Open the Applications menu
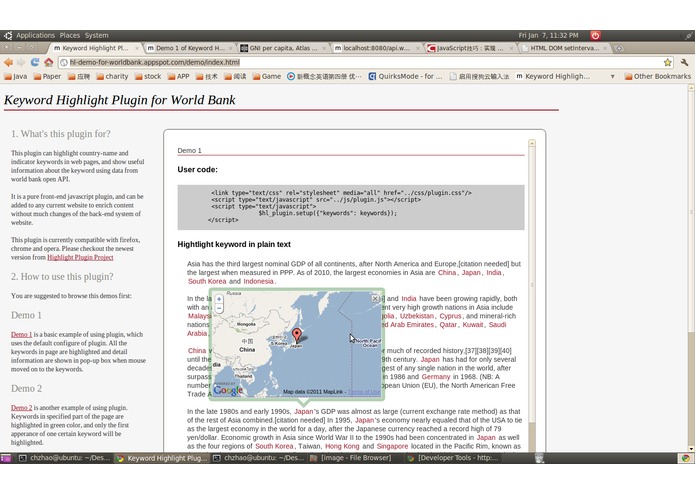 [x=35, y=35]
